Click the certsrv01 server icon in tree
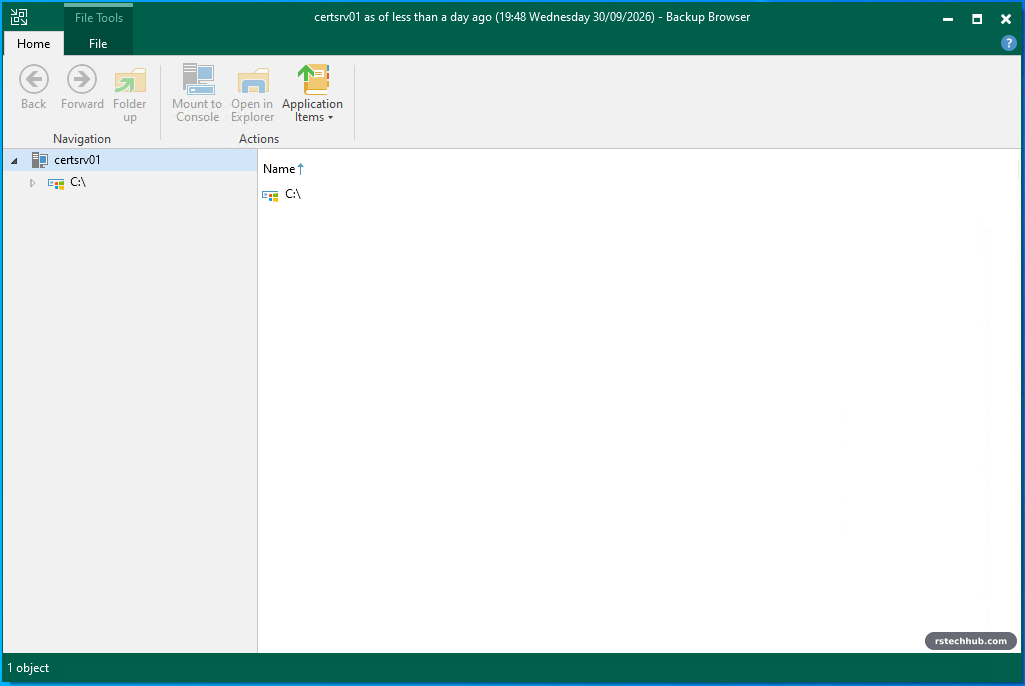Image resolution: width=1025 pixels, height=686 pixels. [40, 160]
